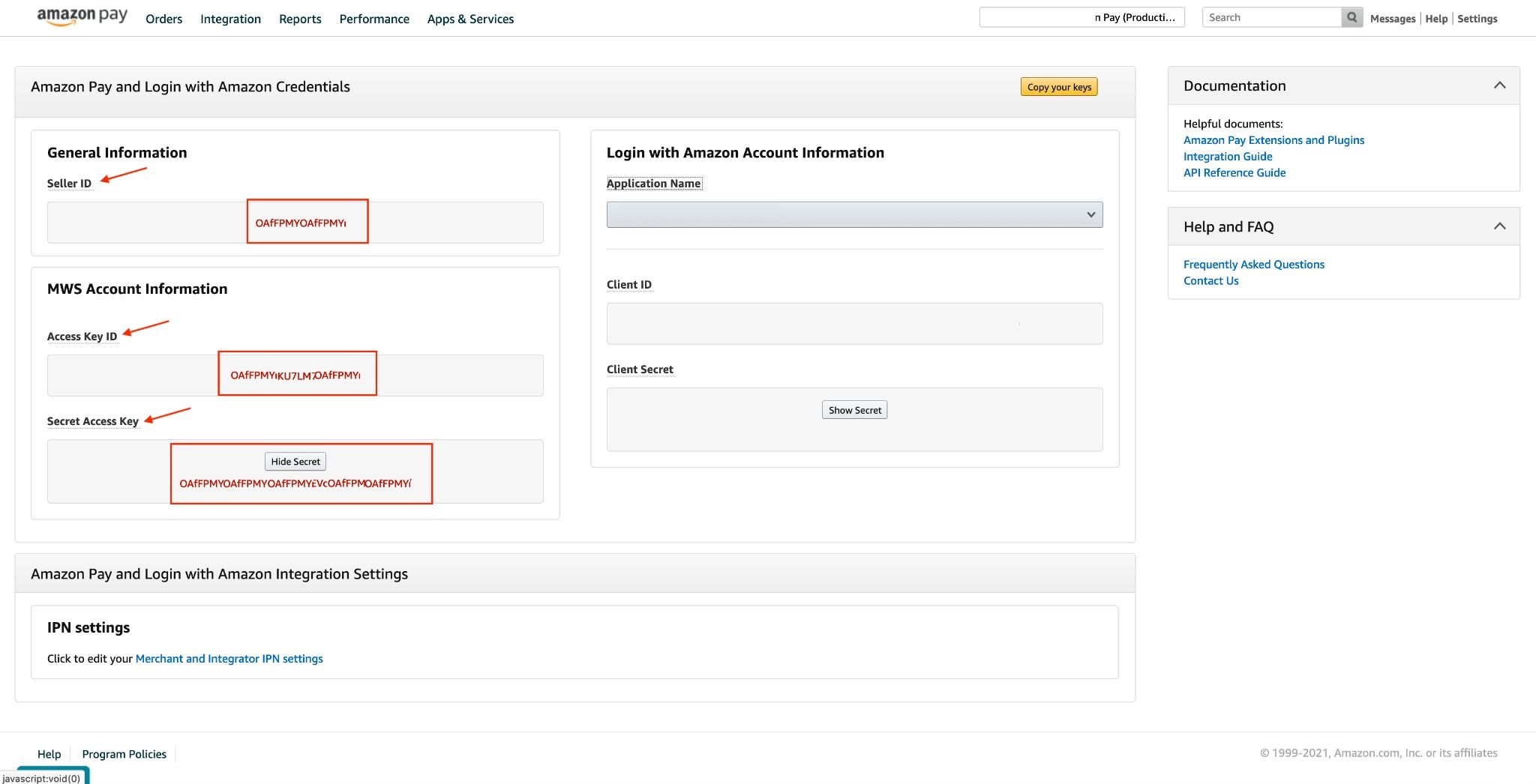Click the IPN settings heading
The width and height of the screenshot is (1536, 784).
pyautogui.click(x=88, y=628)
